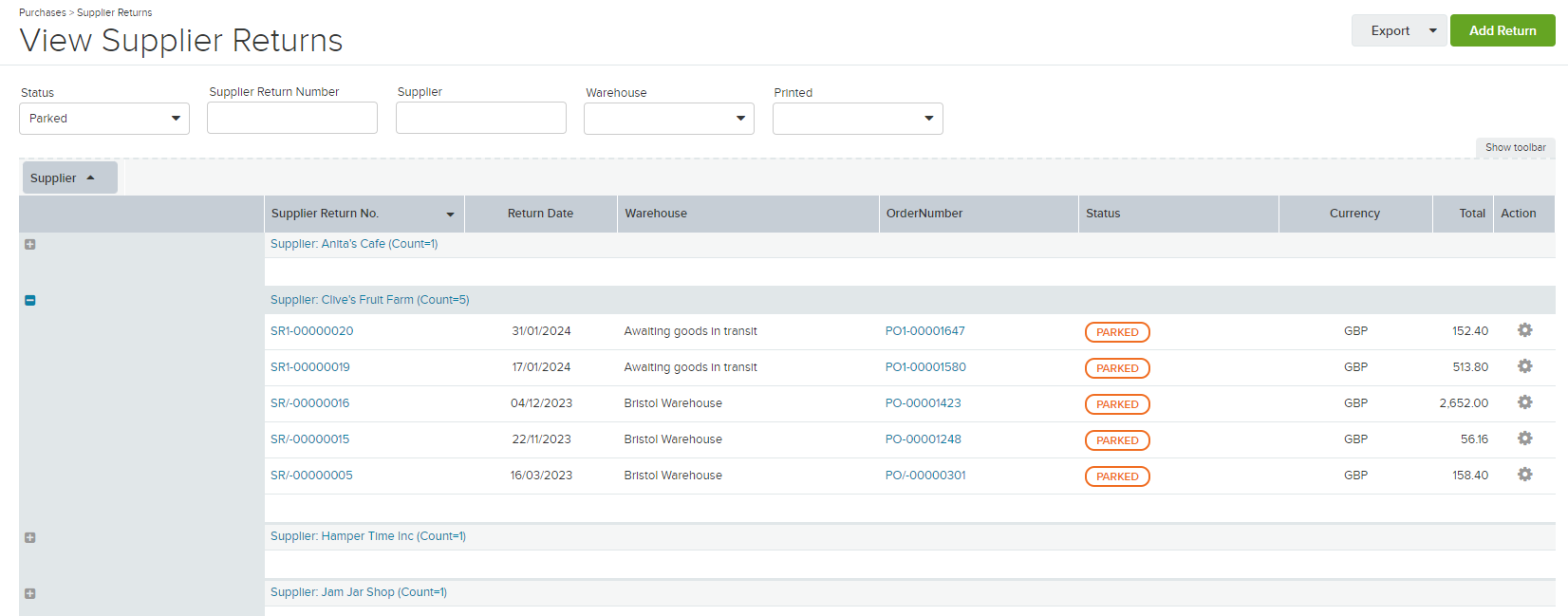Sort by Return Date column header
The image size is (1568, 616).
[x=540, y=214]
